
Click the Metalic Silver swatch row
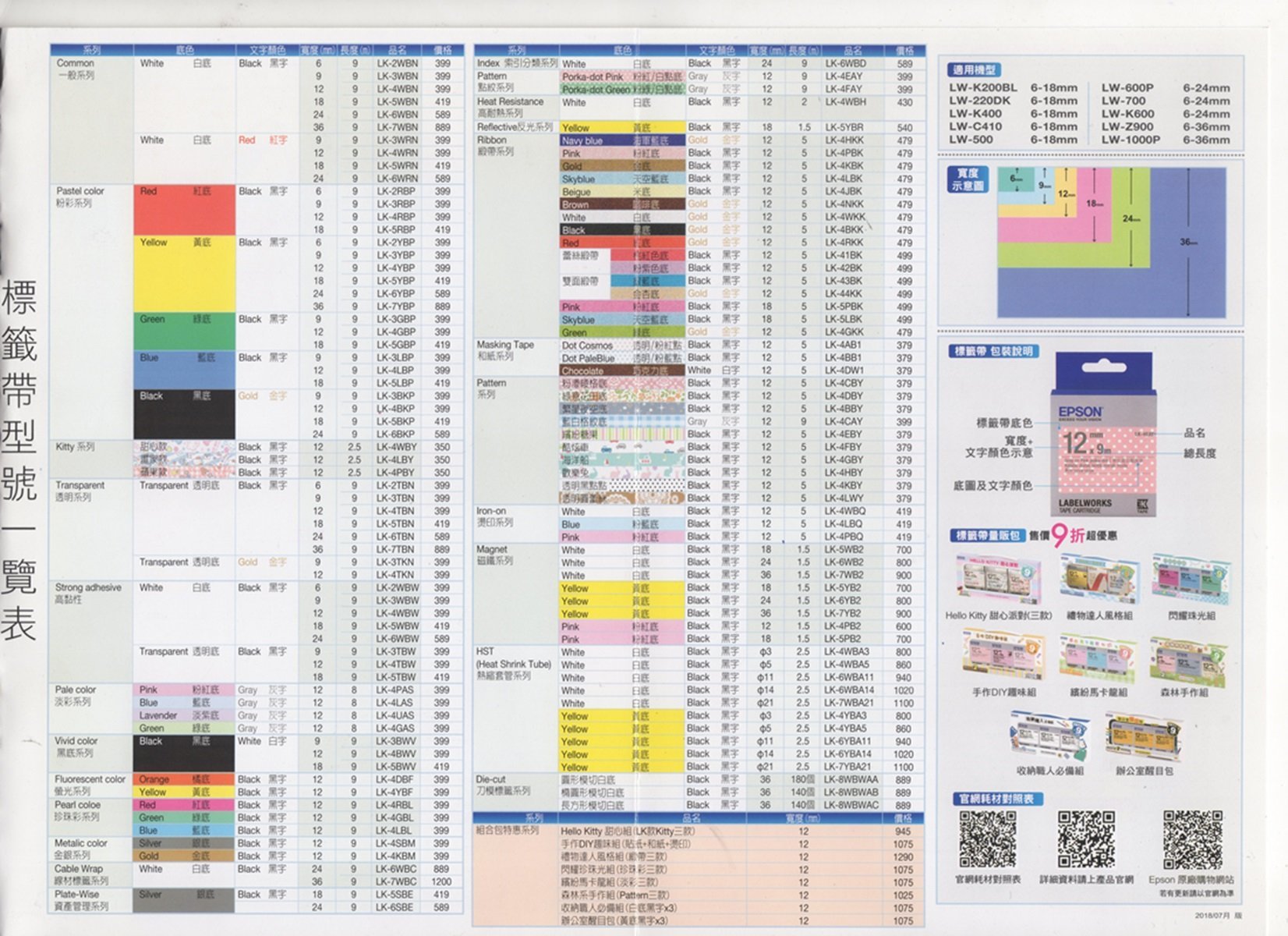184,843
